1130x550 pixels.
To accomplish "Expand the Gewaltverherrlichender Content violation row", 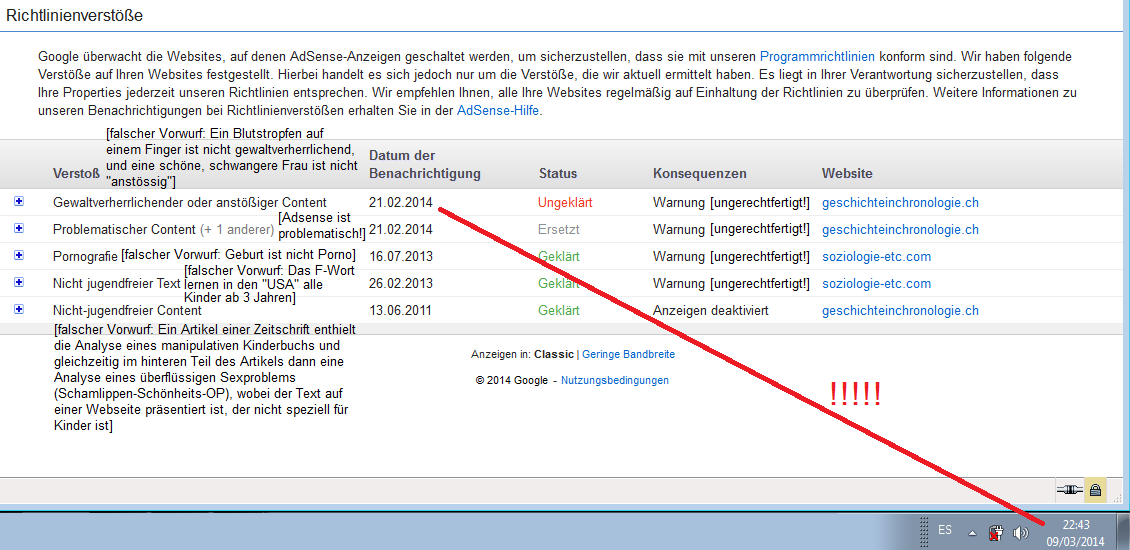I will 19,202.
